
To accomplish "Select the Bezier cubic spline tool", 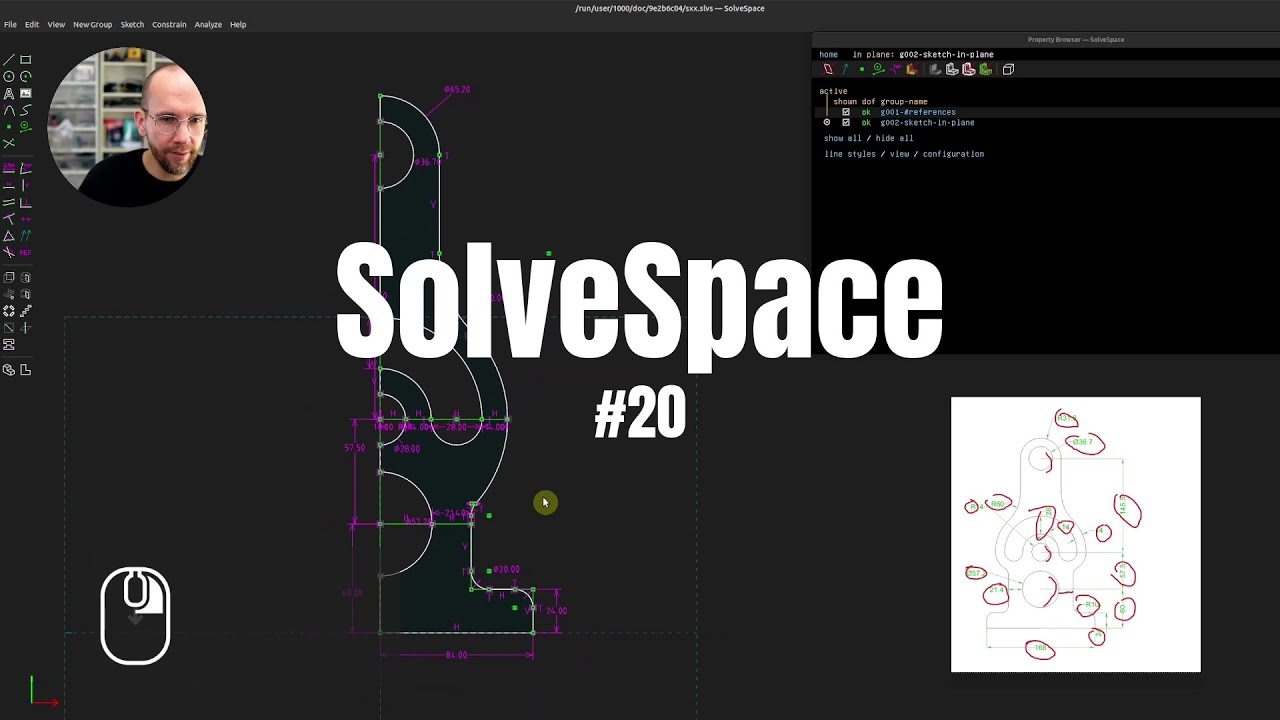I will [25, 110].
